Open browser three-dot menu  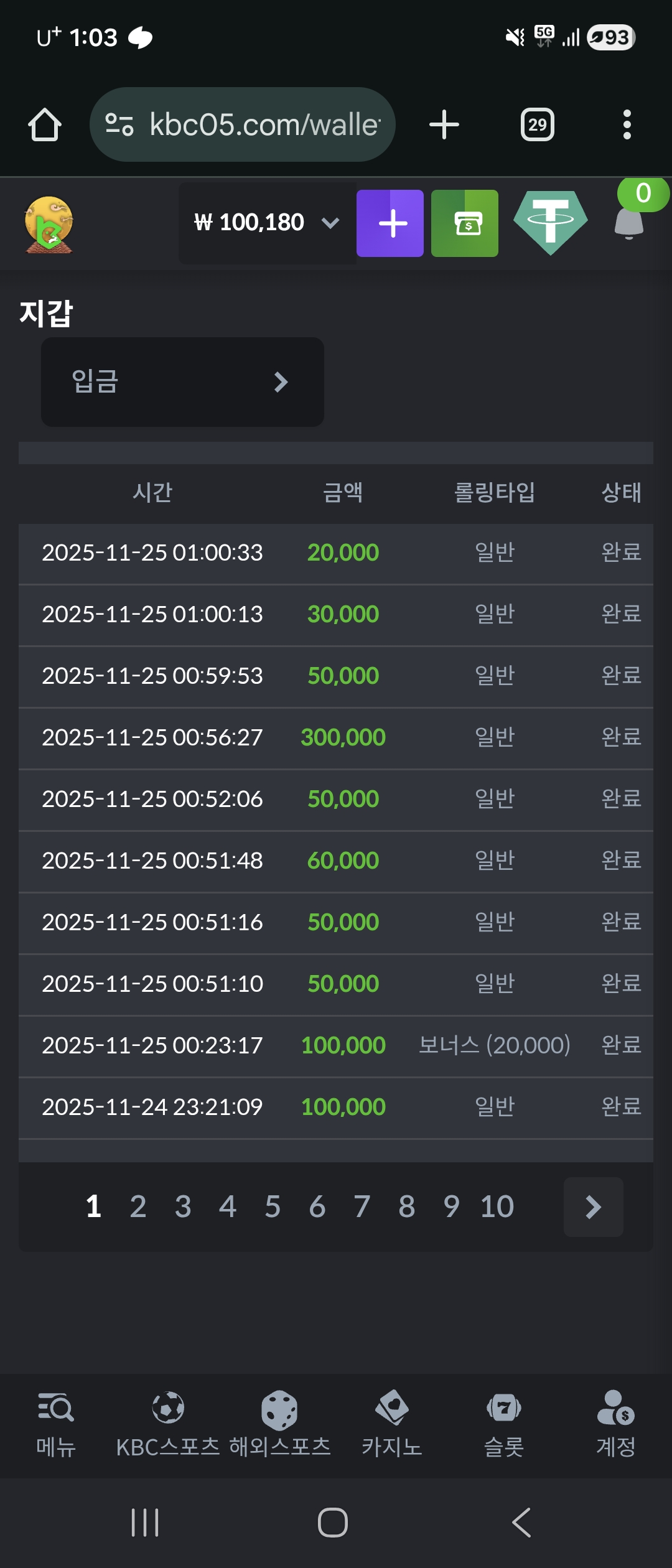tap(627, 124)
